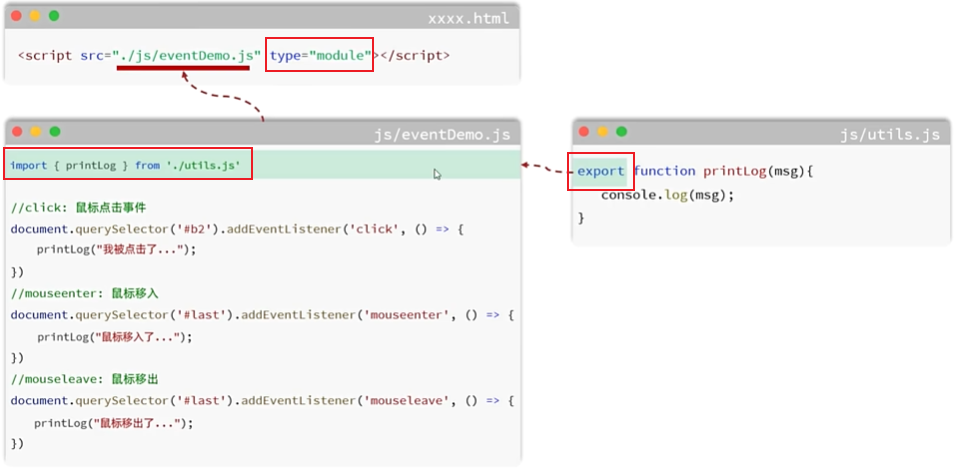The height and width of the screenshot is (473, 958).
Task: Click the closing </script> tag
Action: 415,56
